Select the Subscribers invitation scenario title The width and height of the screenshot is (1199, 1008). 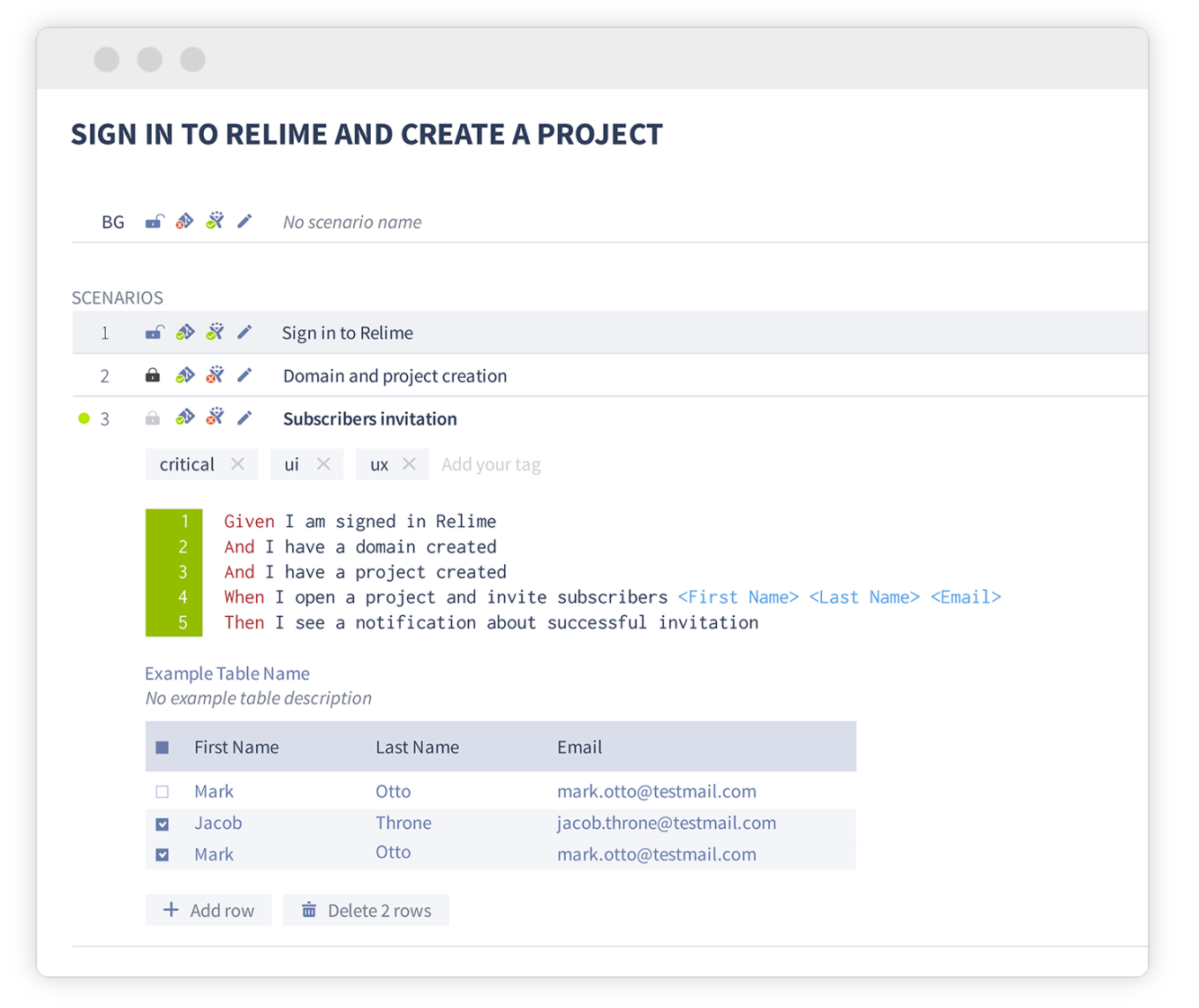(x=370, y=418)
